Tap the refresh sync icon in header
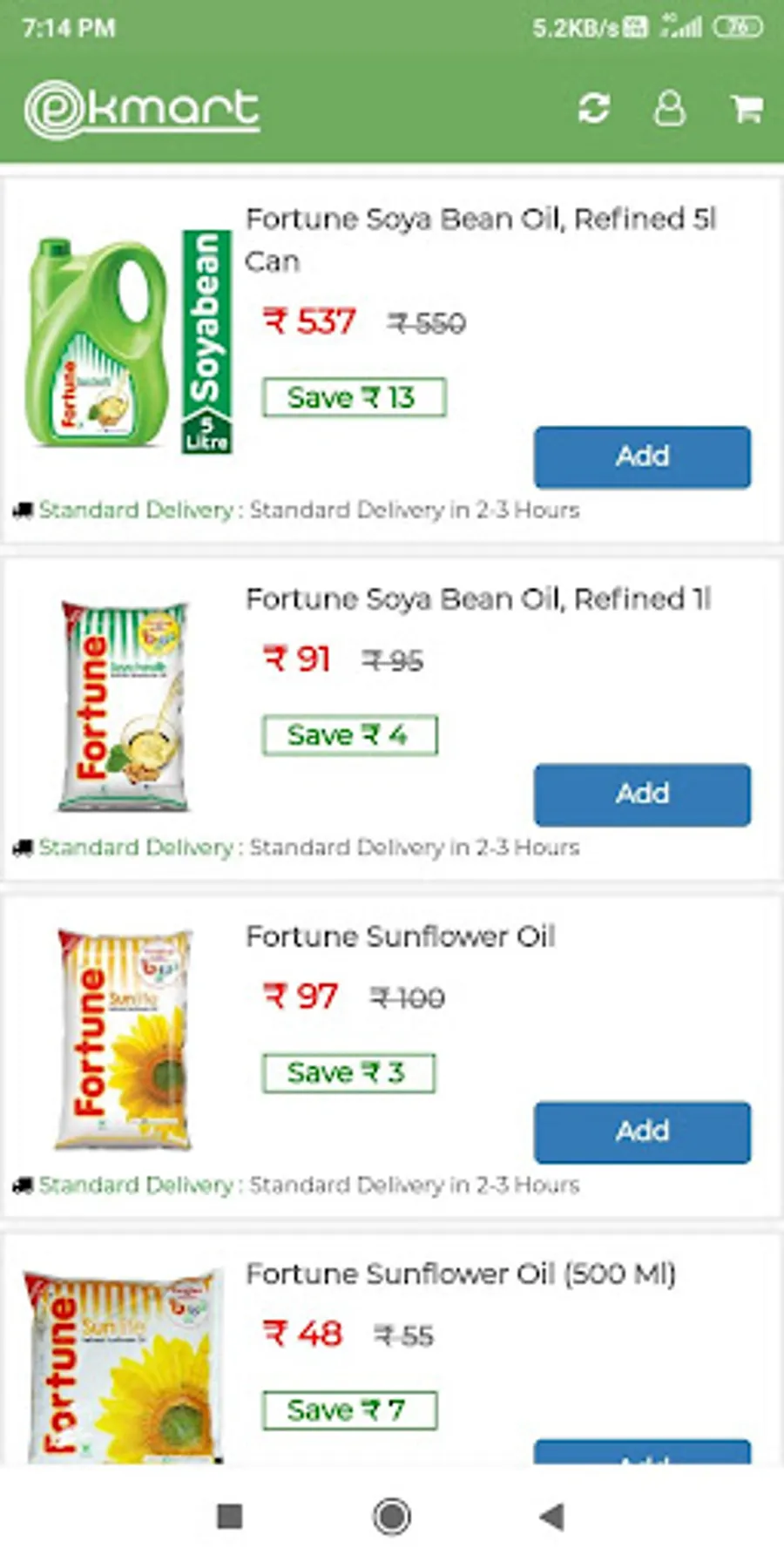Image resolution: width=784 pixels, height=1568 pixels. click(593, 109)
